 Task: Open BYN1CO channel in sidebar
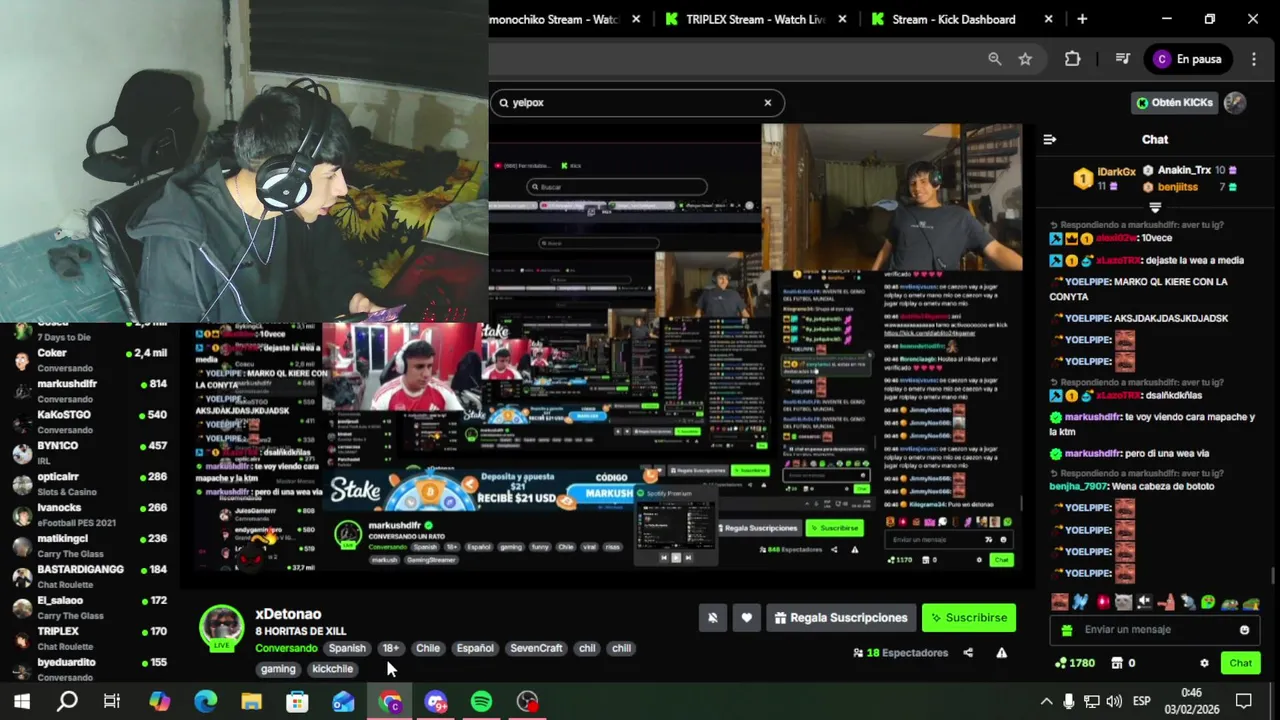click(88, 453)
